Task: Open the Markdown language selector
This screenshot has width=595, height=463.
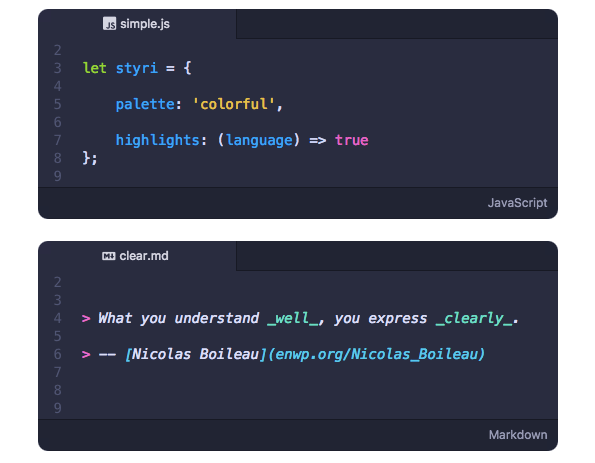Action: coord(518,435)
